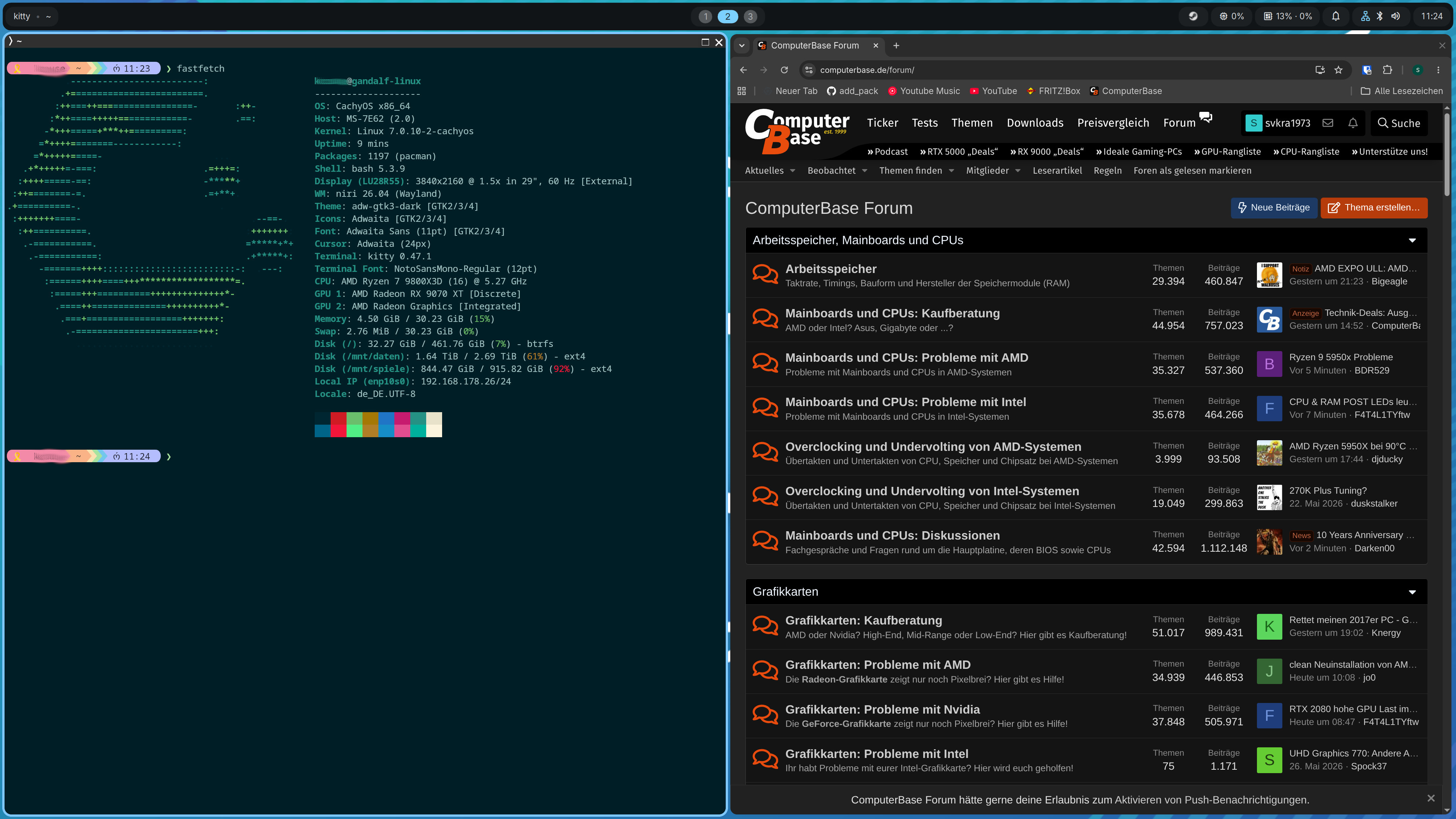Click the Neue Beiträge button
This screenshot has height=819, width=1456.
1274,208
